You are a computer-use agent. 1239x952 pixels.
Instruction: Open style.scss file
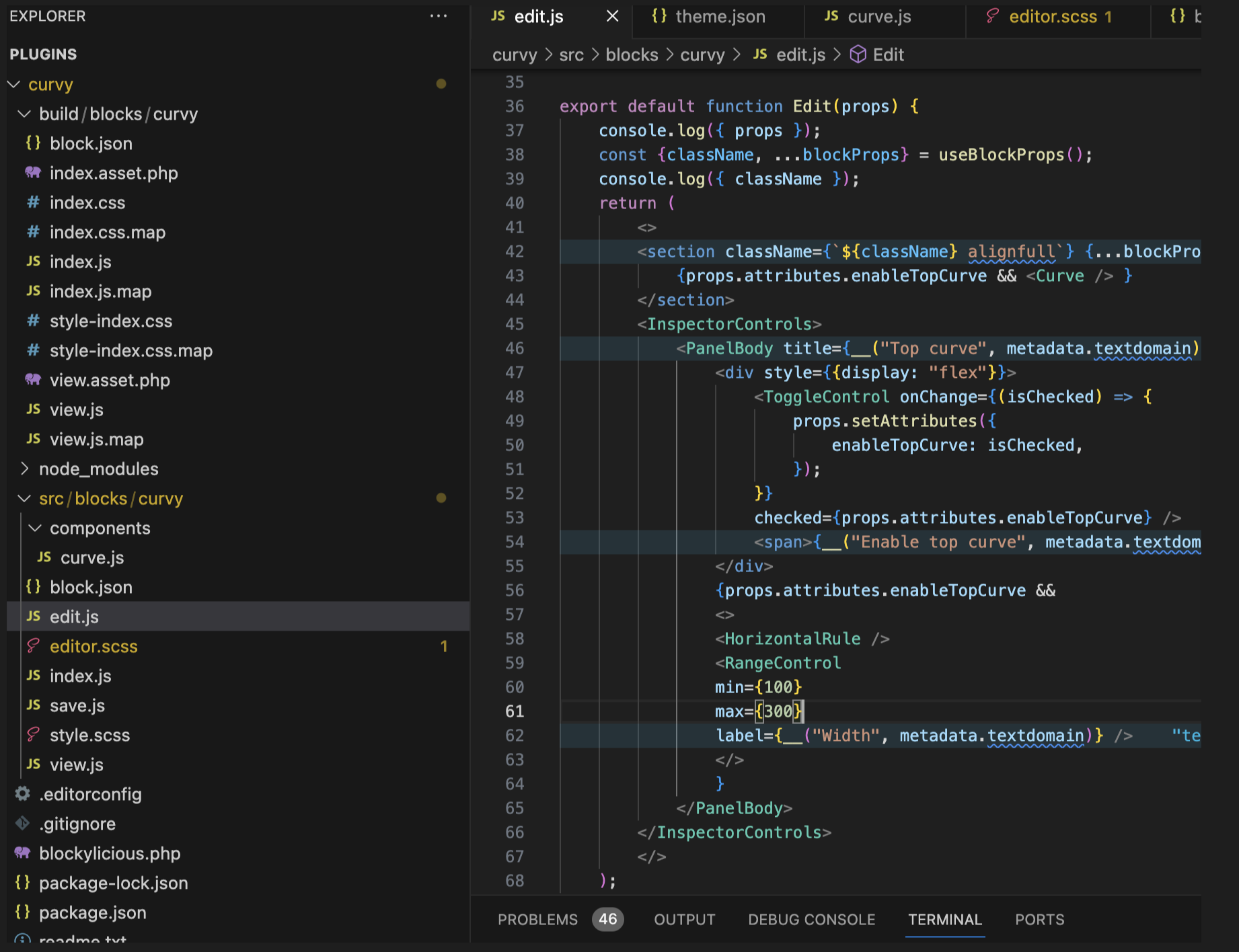click(238, 735)
